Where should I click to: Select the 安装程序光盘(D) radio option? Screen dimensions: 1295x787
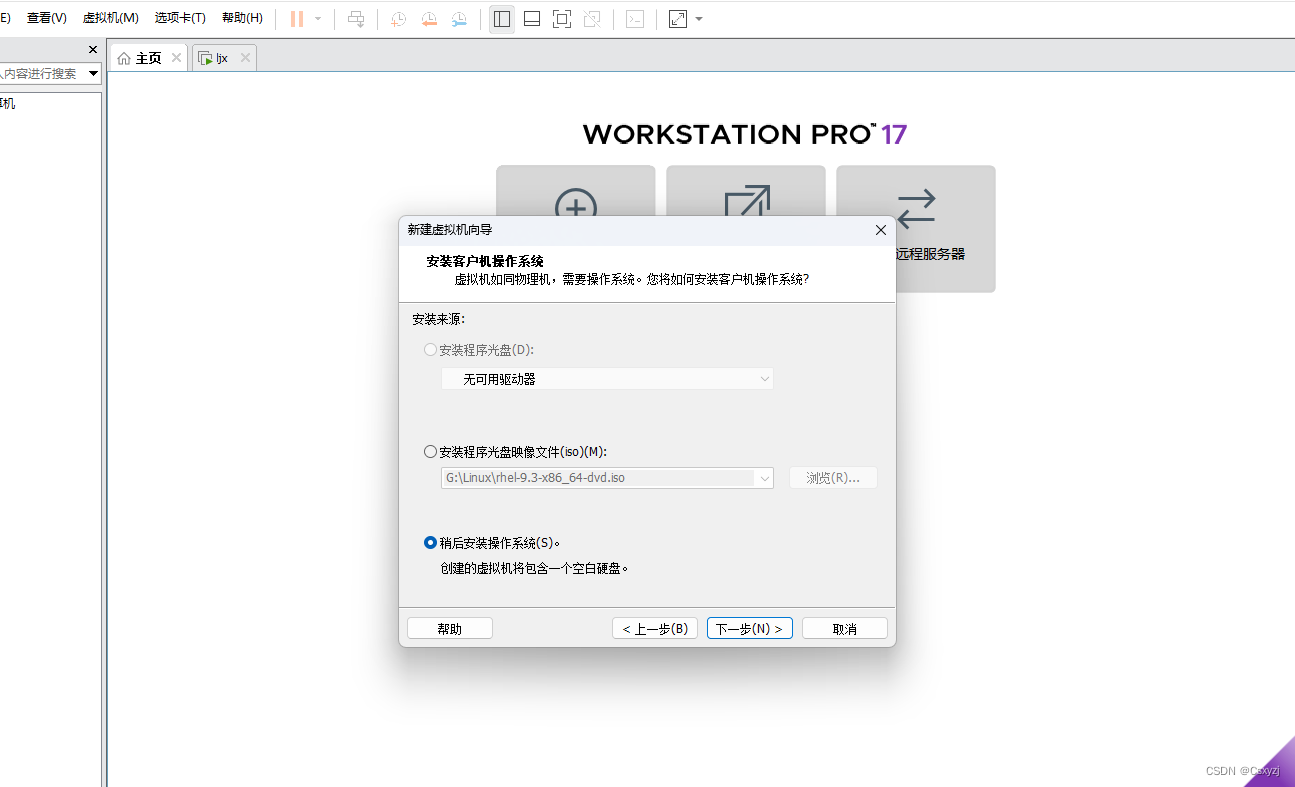[x=431, y=350]
